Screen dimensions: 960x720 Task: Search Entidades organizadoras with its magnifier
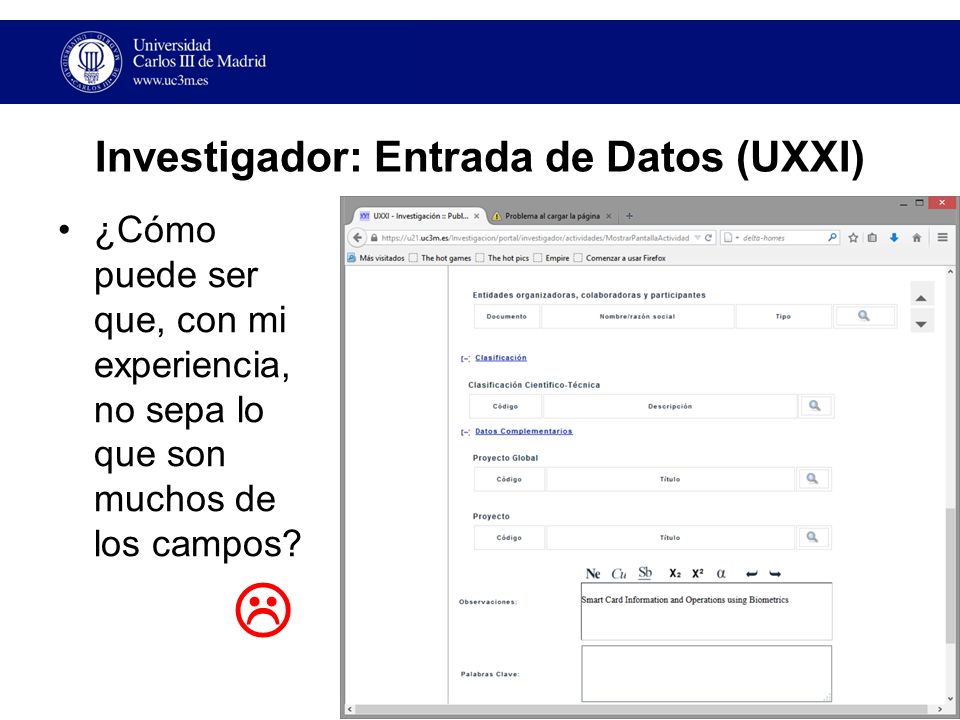[x=864, y=316]
